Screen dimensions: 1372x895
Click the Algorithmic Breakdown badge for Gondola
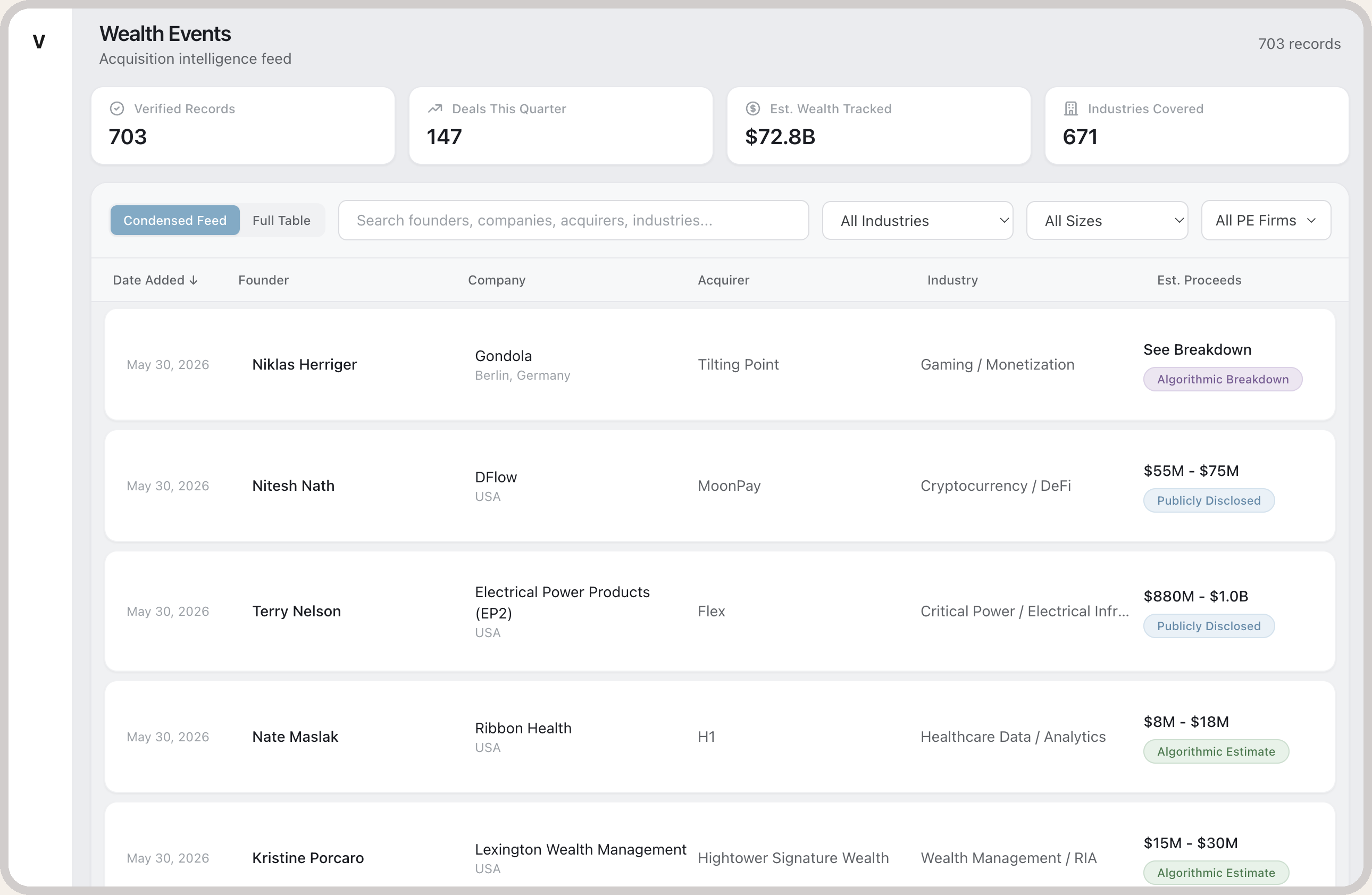(1223, 379)
